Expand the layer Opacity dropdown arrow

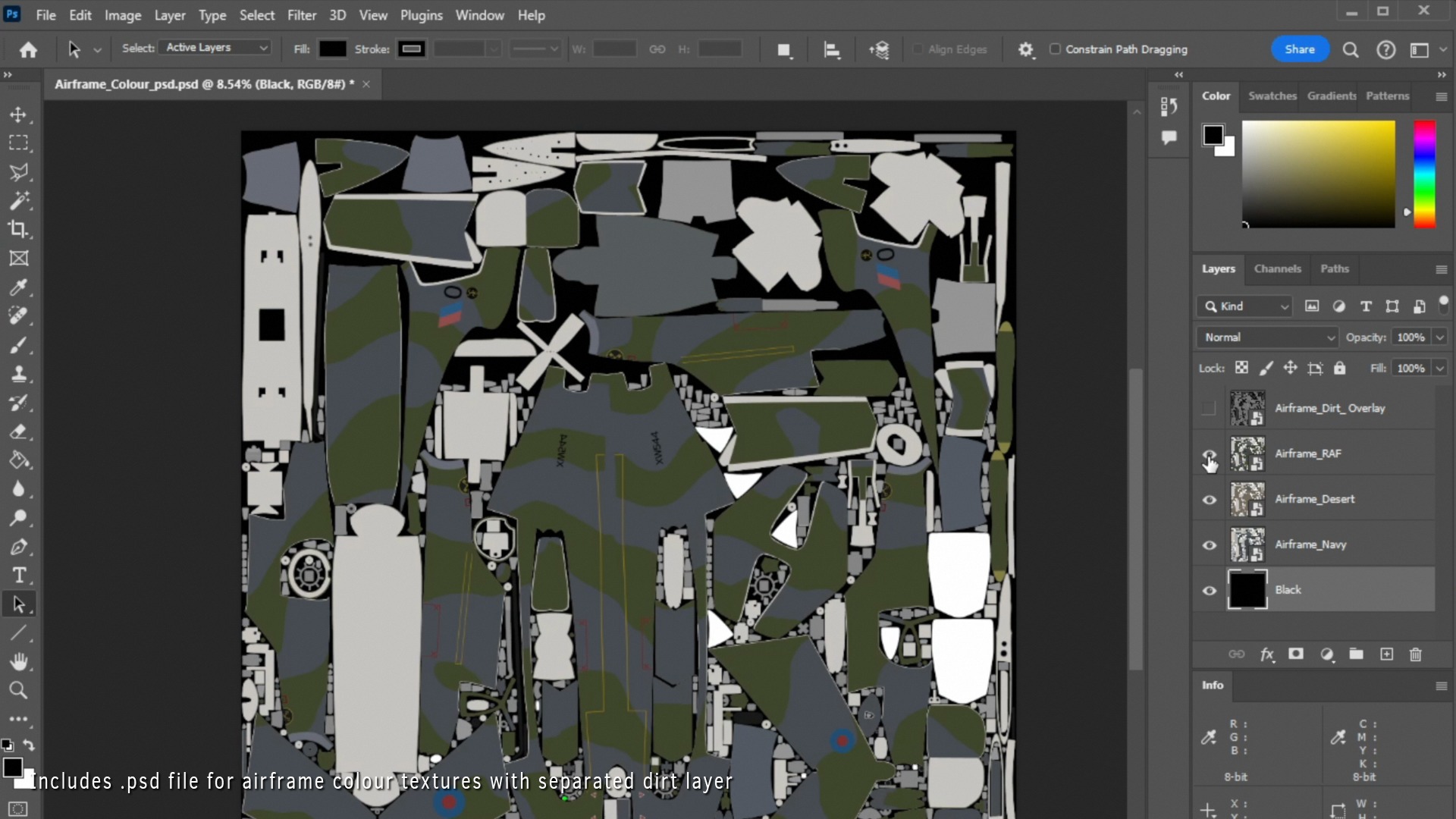click(x=1439, y=337)
